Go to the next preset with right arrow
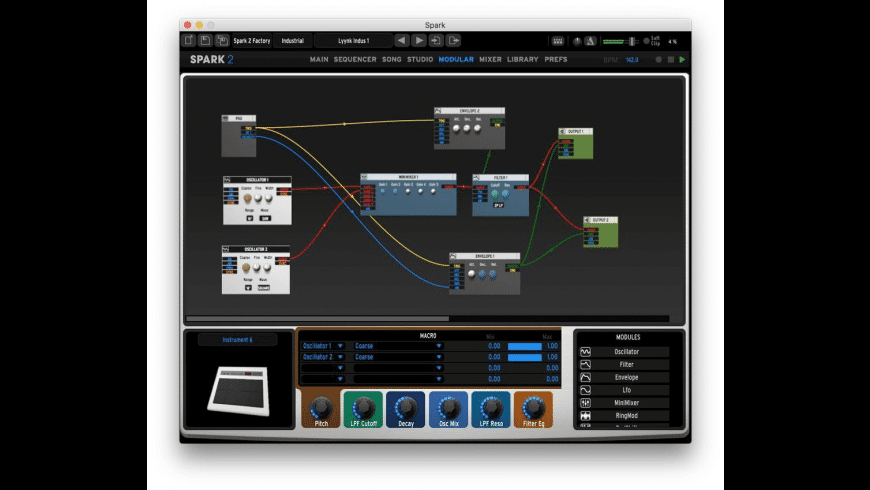The image size is (870, 490). click(x=419, y=41)
